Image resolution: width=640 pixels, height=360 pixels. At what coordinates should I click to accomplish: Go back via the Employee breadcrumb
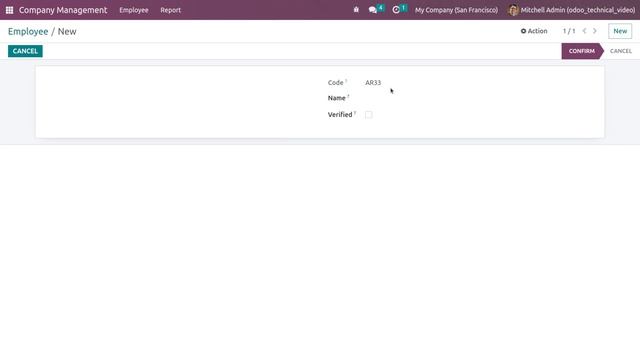point(28,31)
